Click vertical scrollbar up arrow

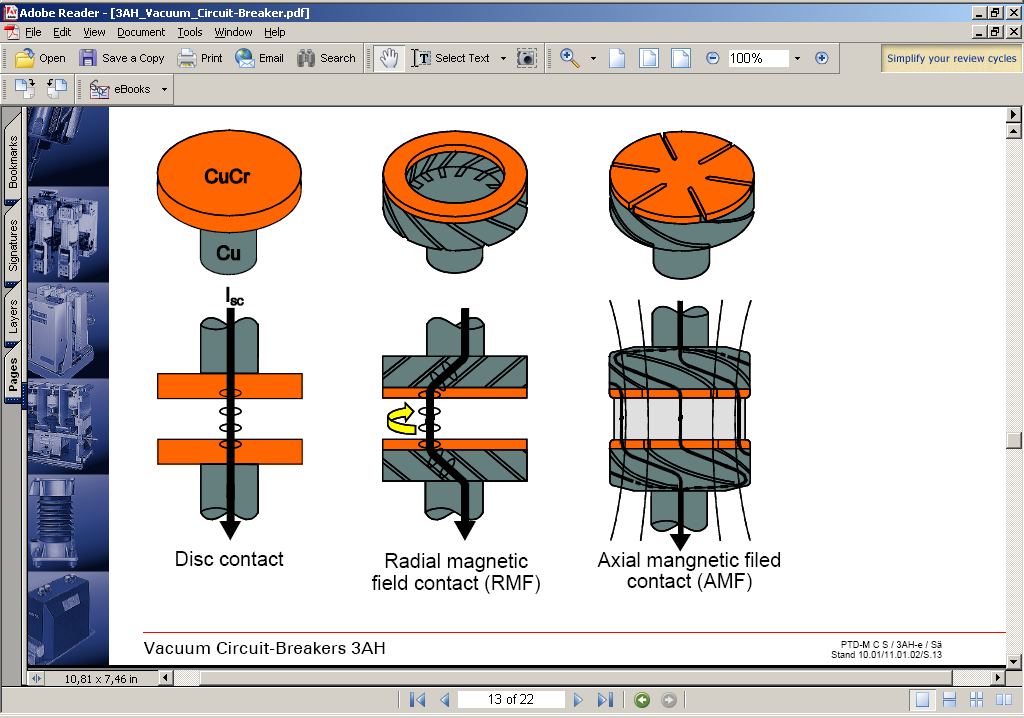pyautogui.click(x=1013, y=131)
